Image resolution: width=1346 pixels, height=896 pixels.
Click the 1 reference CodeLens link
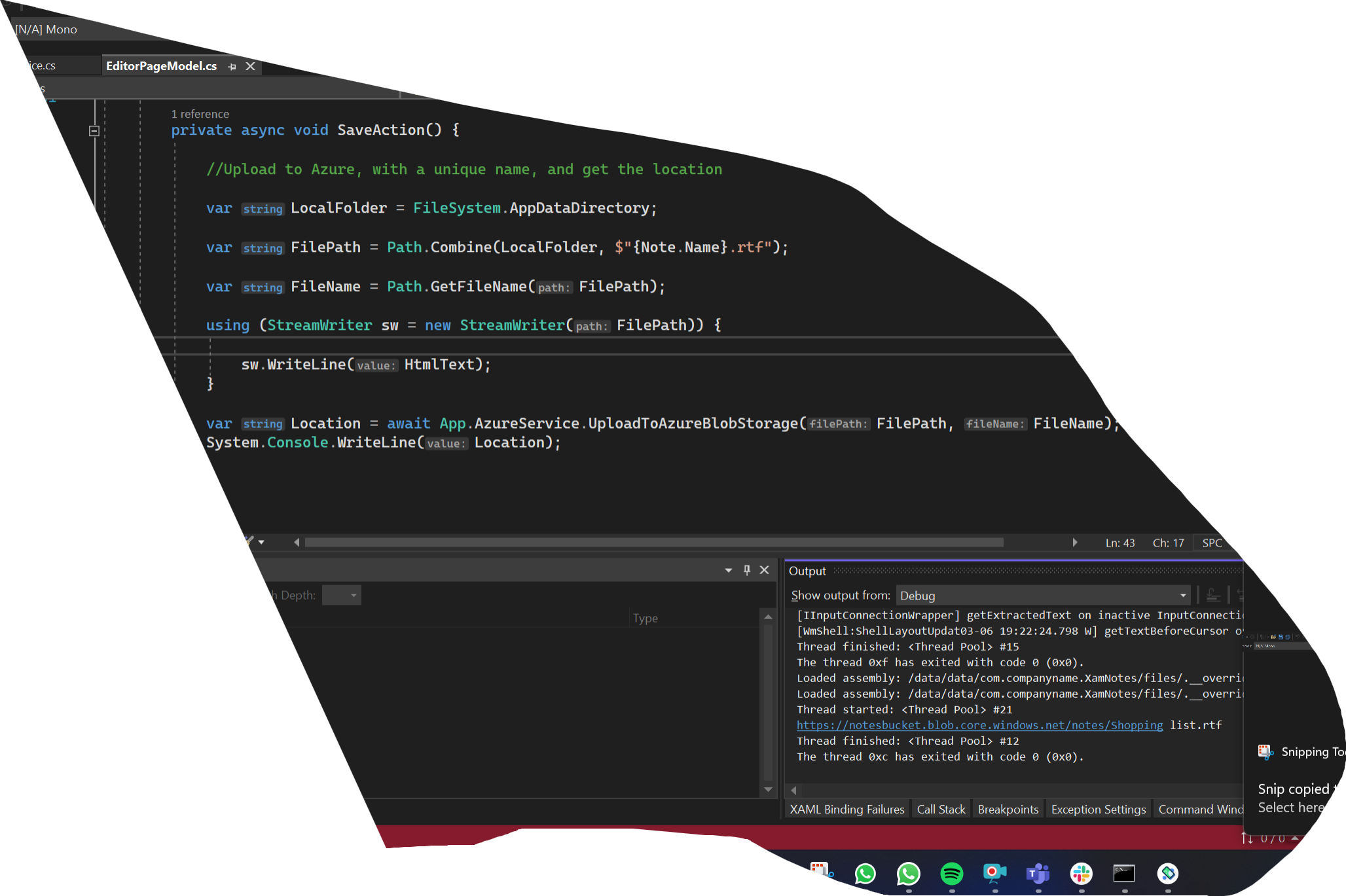click(x=200, y=113)
